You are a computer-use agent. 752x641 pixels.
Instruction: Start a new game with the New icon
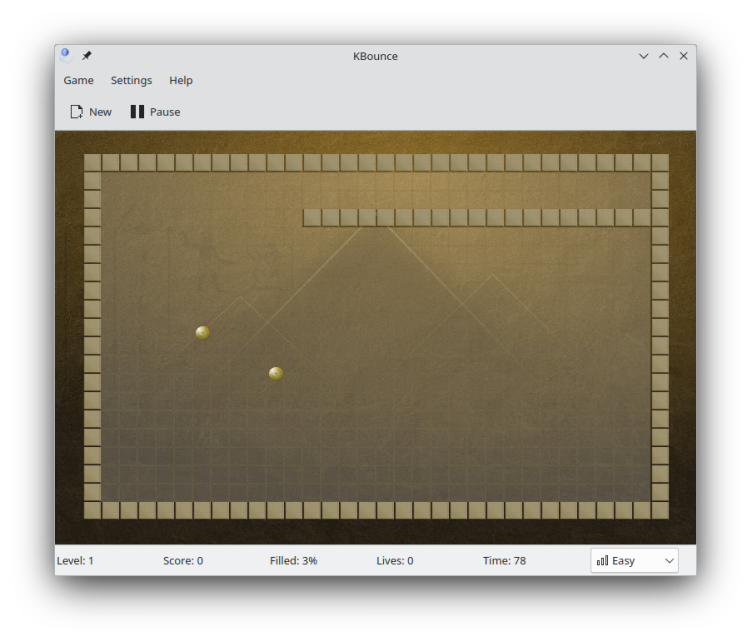pos(77,112)
